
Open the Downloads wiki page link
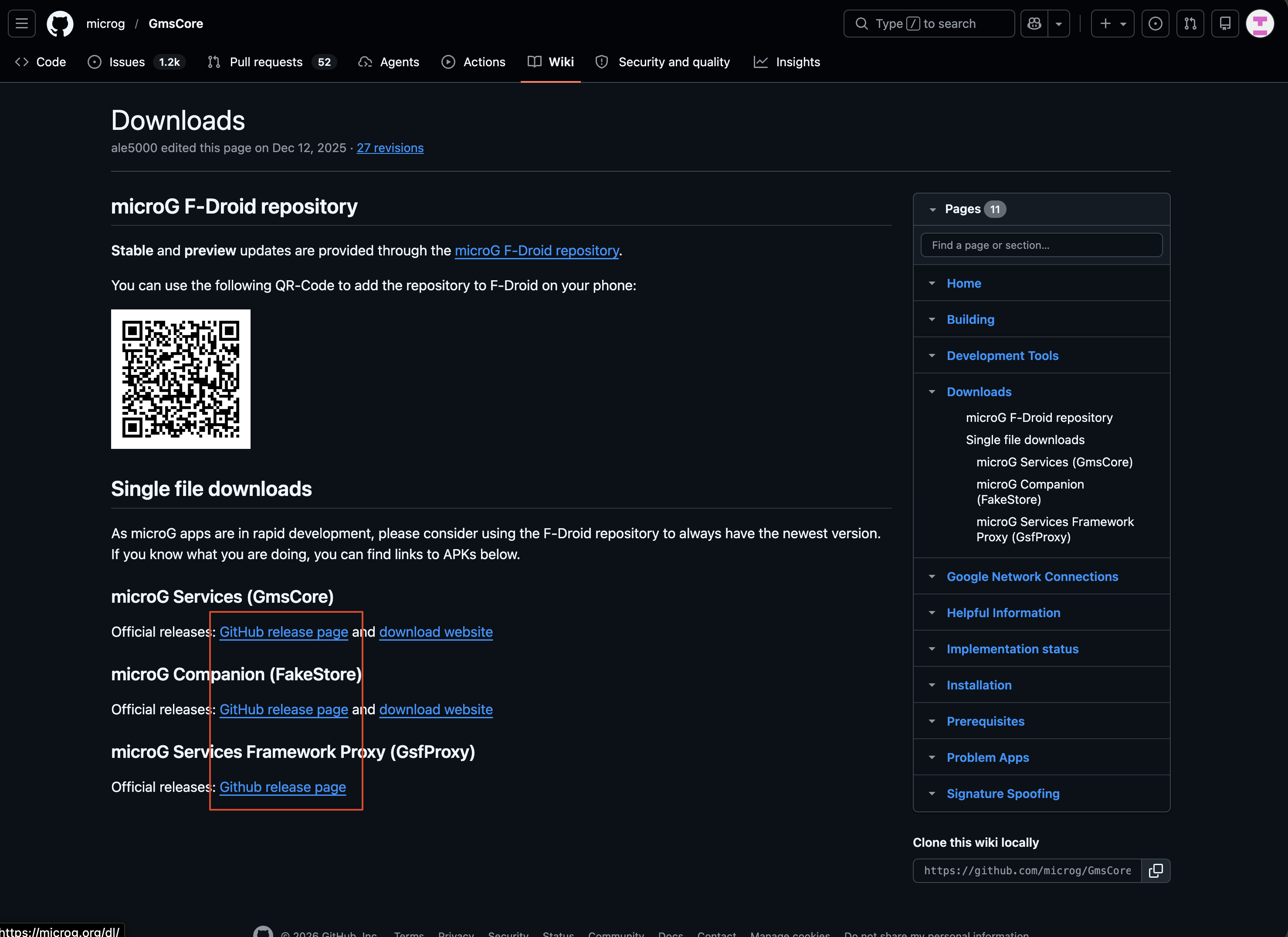pyautogui.click(x=979, y=392)
